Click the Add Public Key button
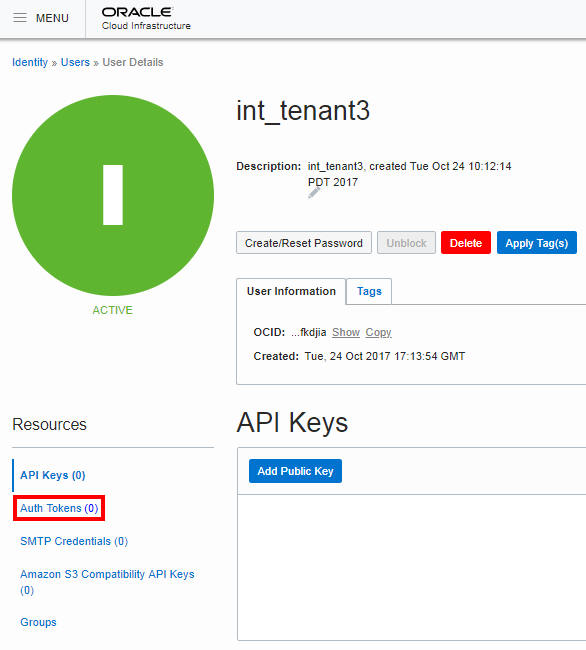 click(x=295, y=471)
